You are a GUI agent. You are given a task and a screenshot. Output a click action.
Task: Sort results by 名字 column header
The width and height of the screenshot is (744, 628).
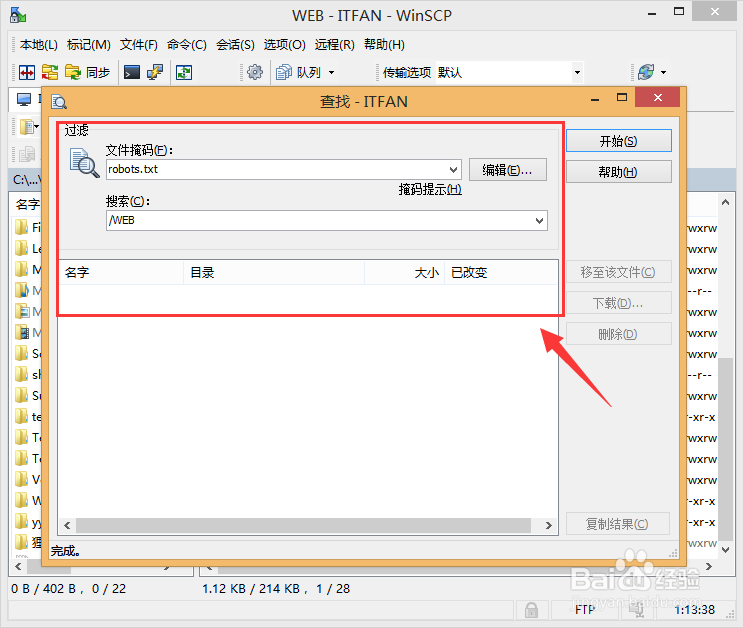[121, 273]
